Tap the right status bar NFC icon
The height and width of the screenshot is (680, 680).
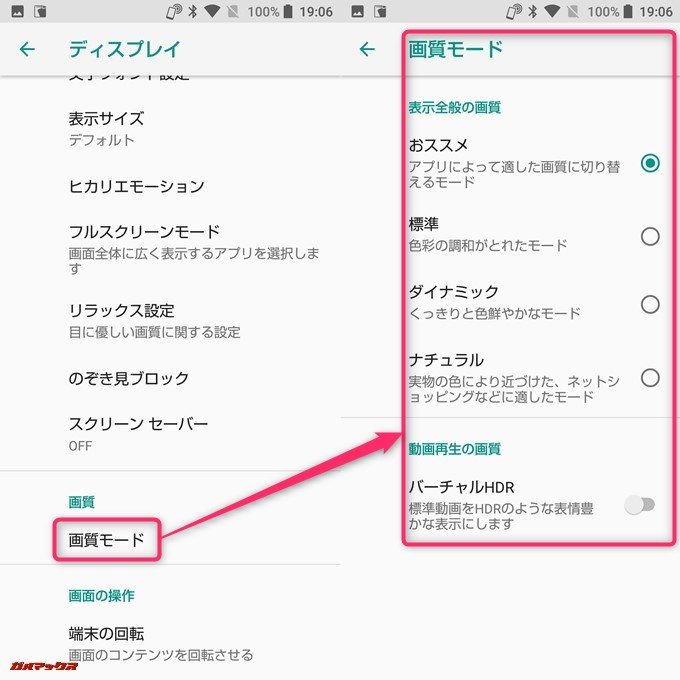click(x=514, y=11)
